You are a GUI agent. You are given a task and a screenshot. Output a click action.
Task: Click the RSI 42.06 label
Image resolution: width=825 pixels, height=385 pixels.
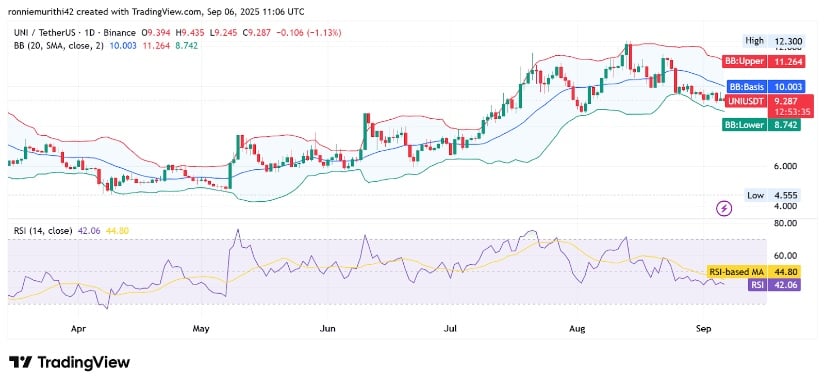(774, 285)
